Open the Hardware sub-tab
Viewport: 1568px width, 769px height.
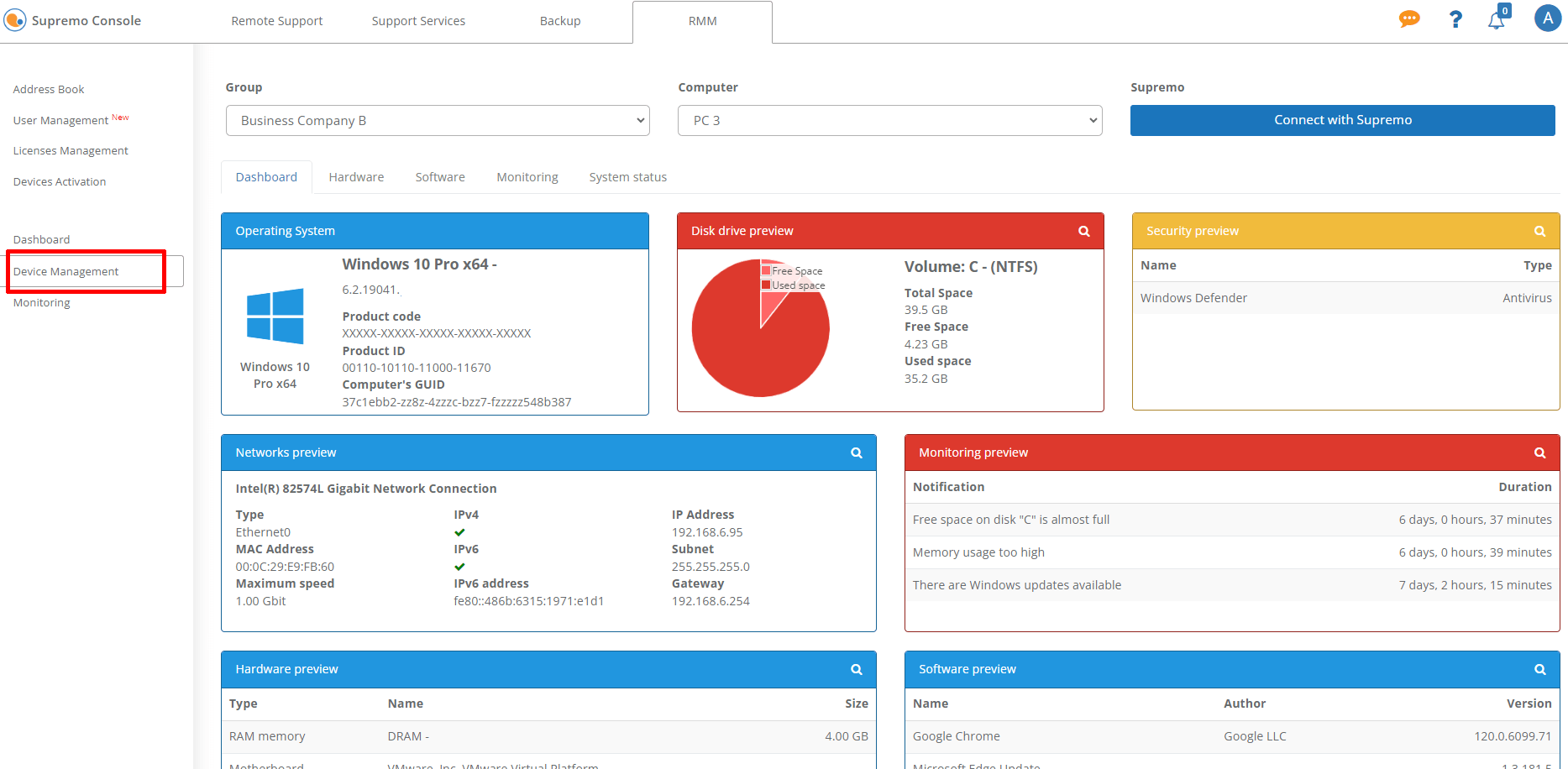356,177
